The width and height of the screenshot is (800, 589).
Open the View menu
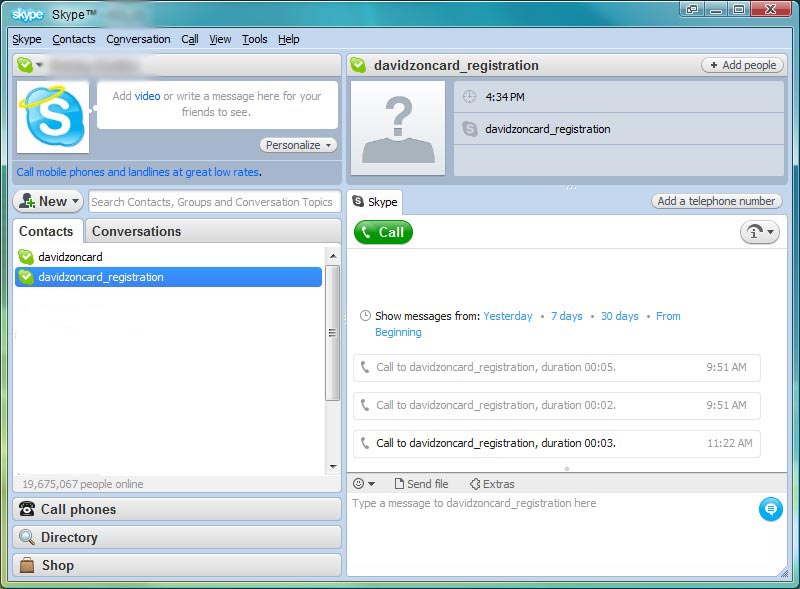tap(220, 39)
